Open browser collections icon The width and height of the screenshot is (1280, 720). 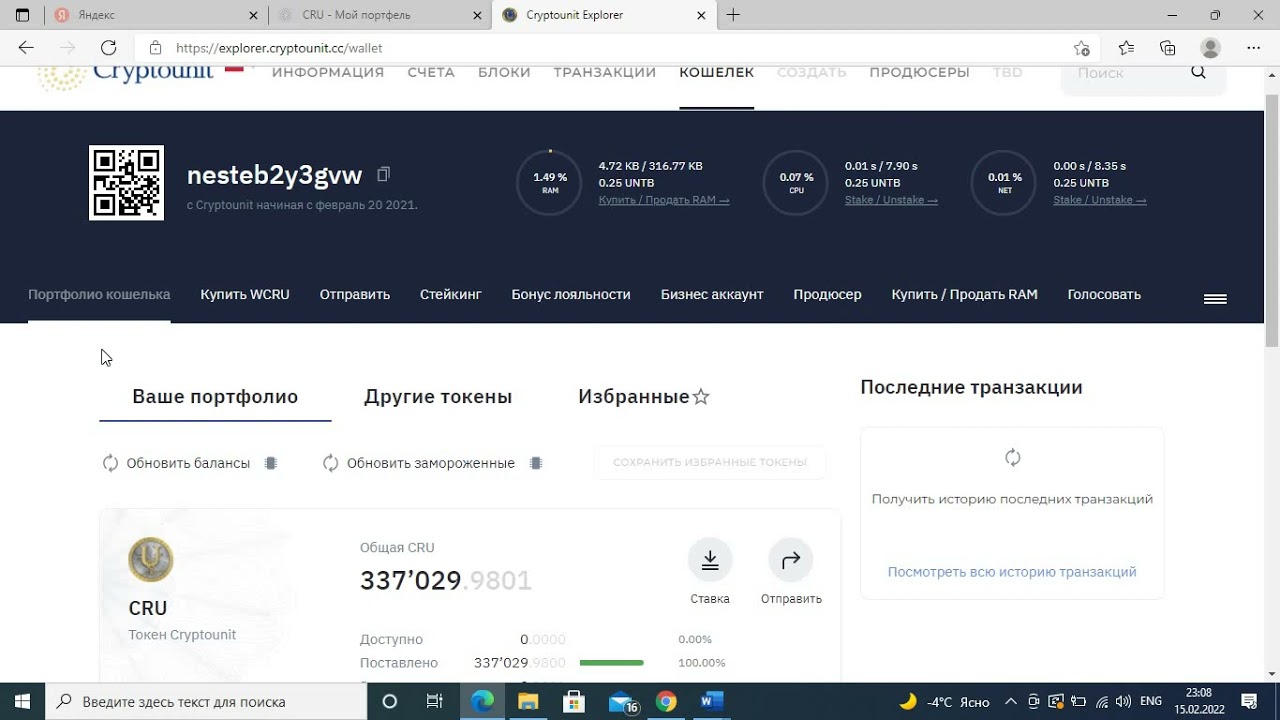coord(1167,48)
